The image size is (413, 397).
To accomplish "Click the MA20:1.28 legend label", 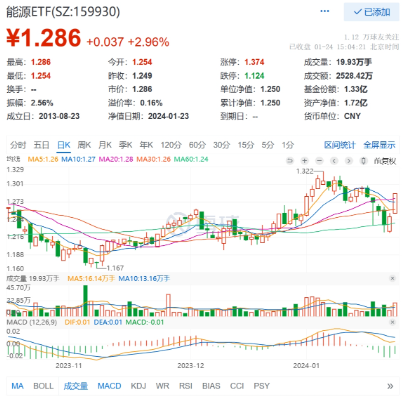I will [x=116, y=159].
